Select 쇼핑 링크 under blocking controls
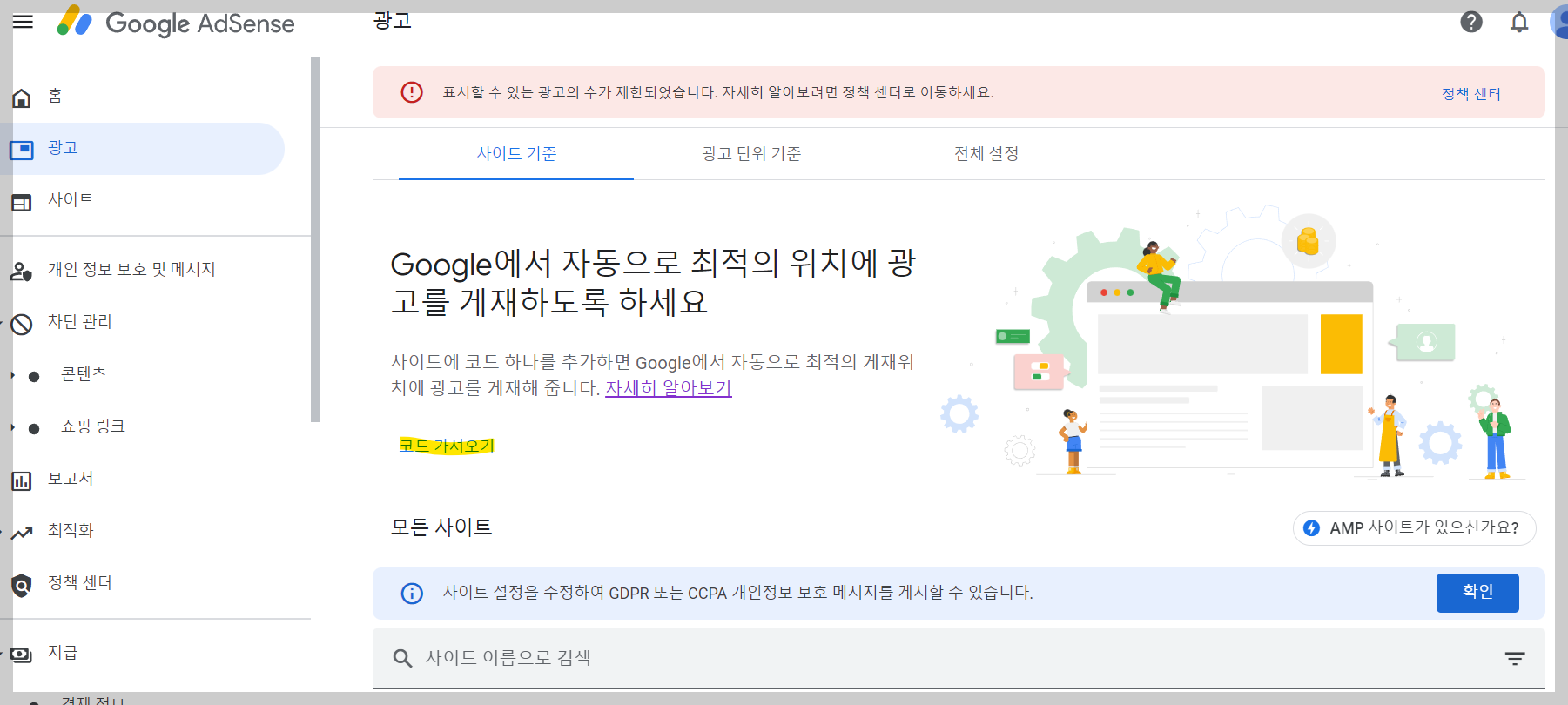 coord(93,426)
